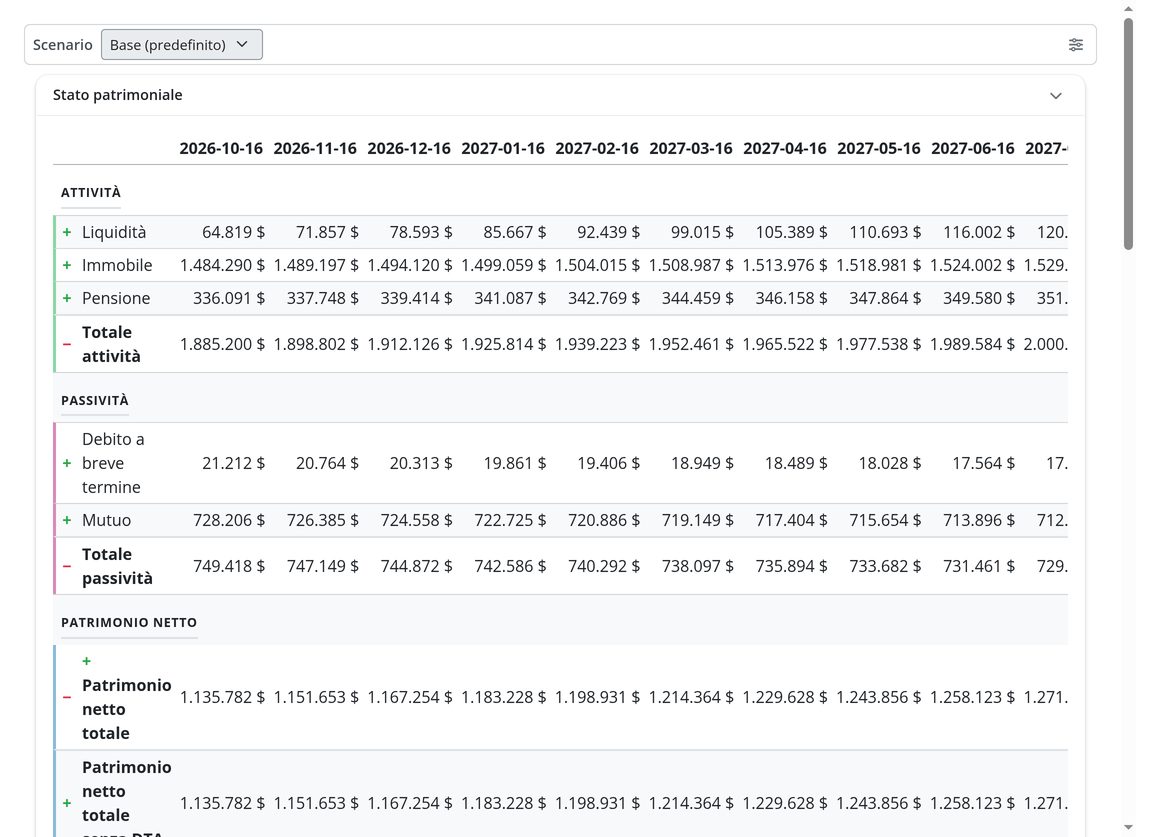Screen dimensions: 1160x837
Task: Click the Immobile row label
Action: pyautogui.click(x=117, y=265)
